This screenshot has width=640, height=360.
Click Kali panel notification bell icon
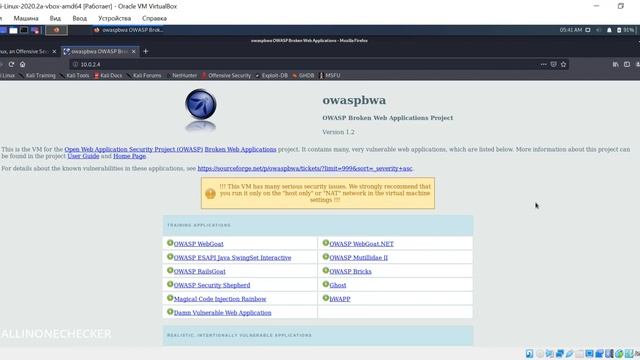tap(609, 30)
